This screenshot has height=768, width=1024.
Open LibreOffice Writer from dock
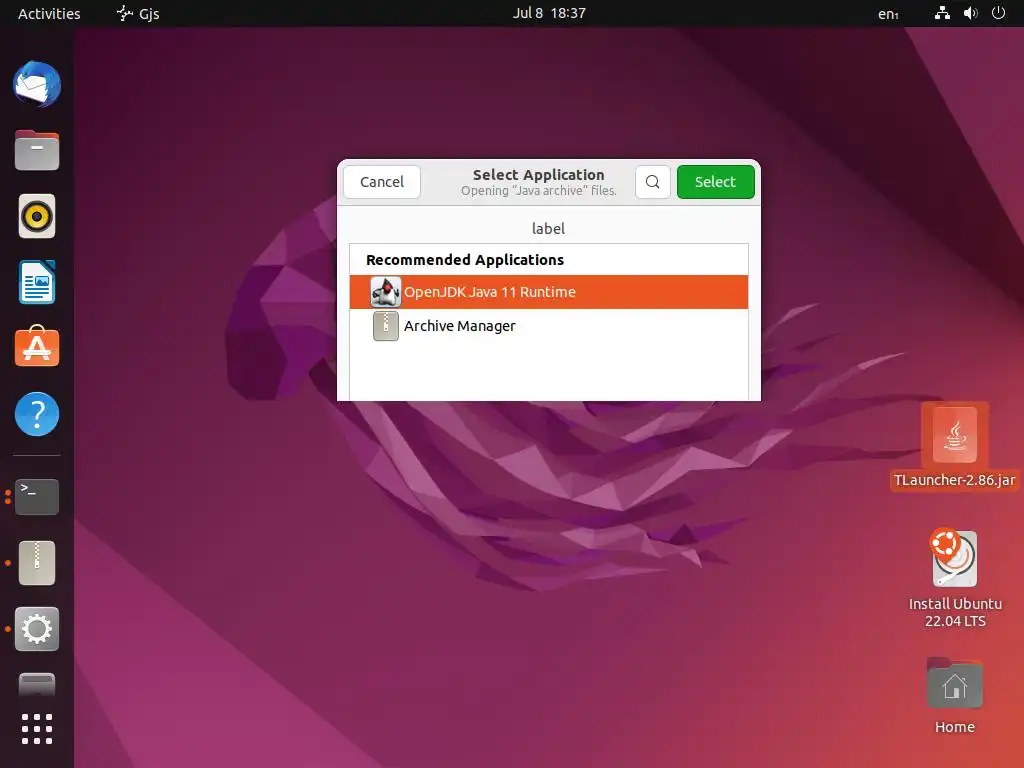(x=37, y=282)
